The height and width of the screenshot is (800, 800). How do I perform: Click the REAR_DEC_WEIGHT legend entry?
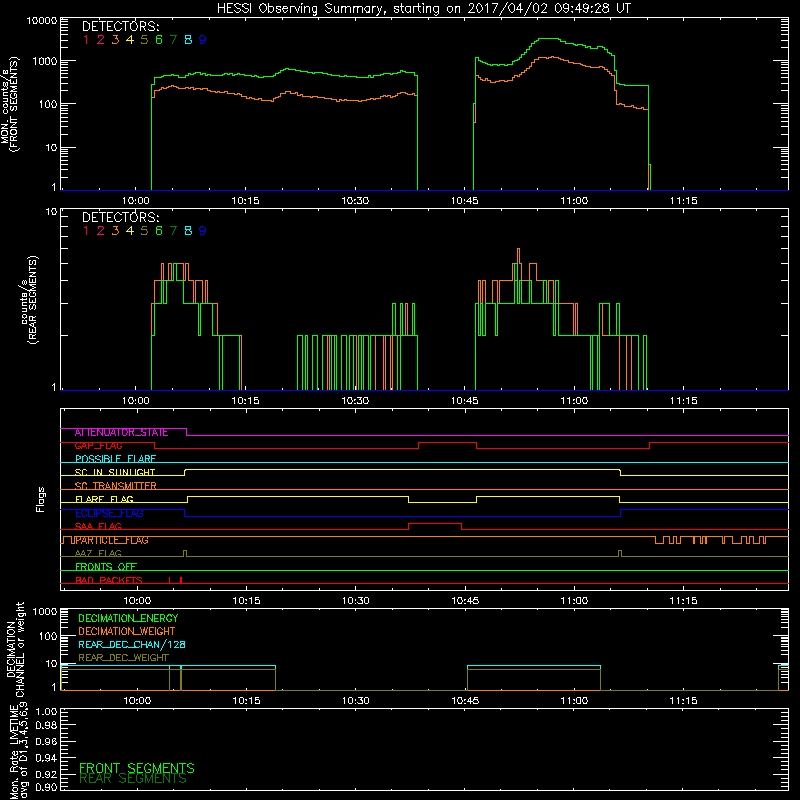coord(123,658)
